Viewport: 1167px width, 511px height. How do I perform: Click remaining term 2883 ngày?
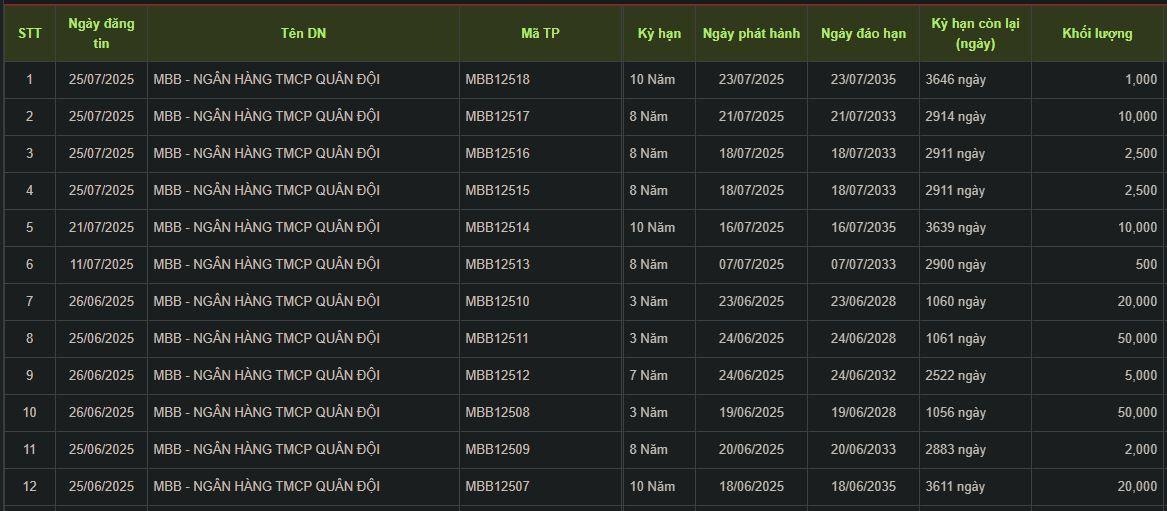[956, 449]
